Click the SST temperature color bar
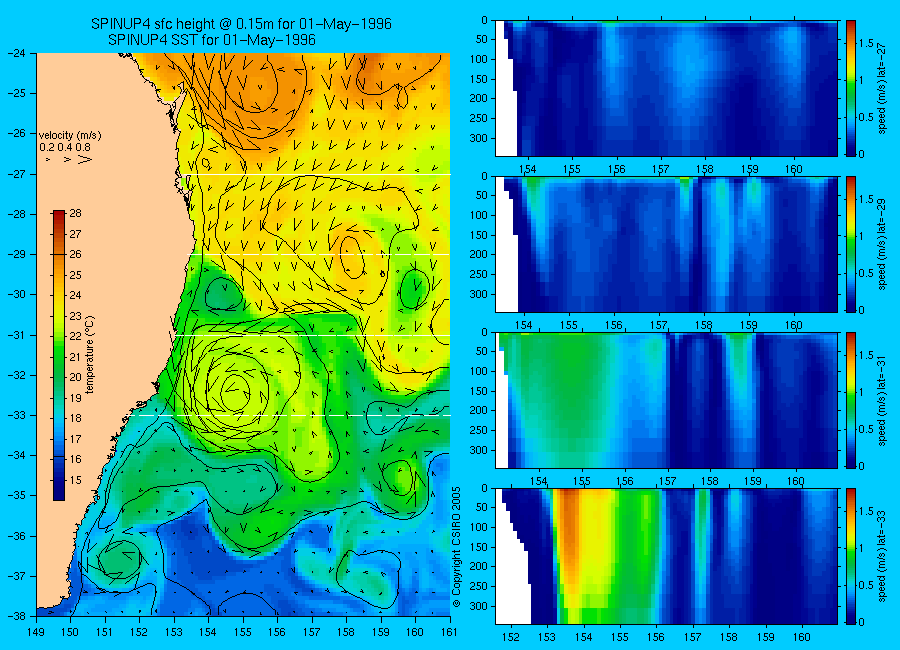The image size is (900, 650). (59, 355)
